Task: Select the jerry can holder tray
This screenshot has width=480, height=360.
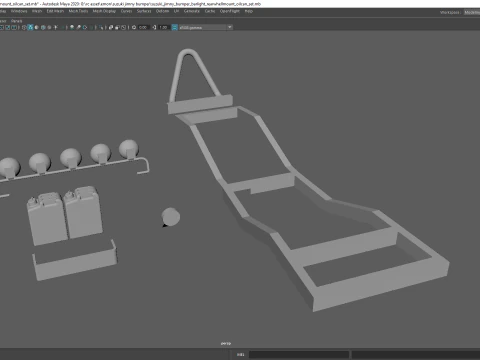Action: coord(75,263)
